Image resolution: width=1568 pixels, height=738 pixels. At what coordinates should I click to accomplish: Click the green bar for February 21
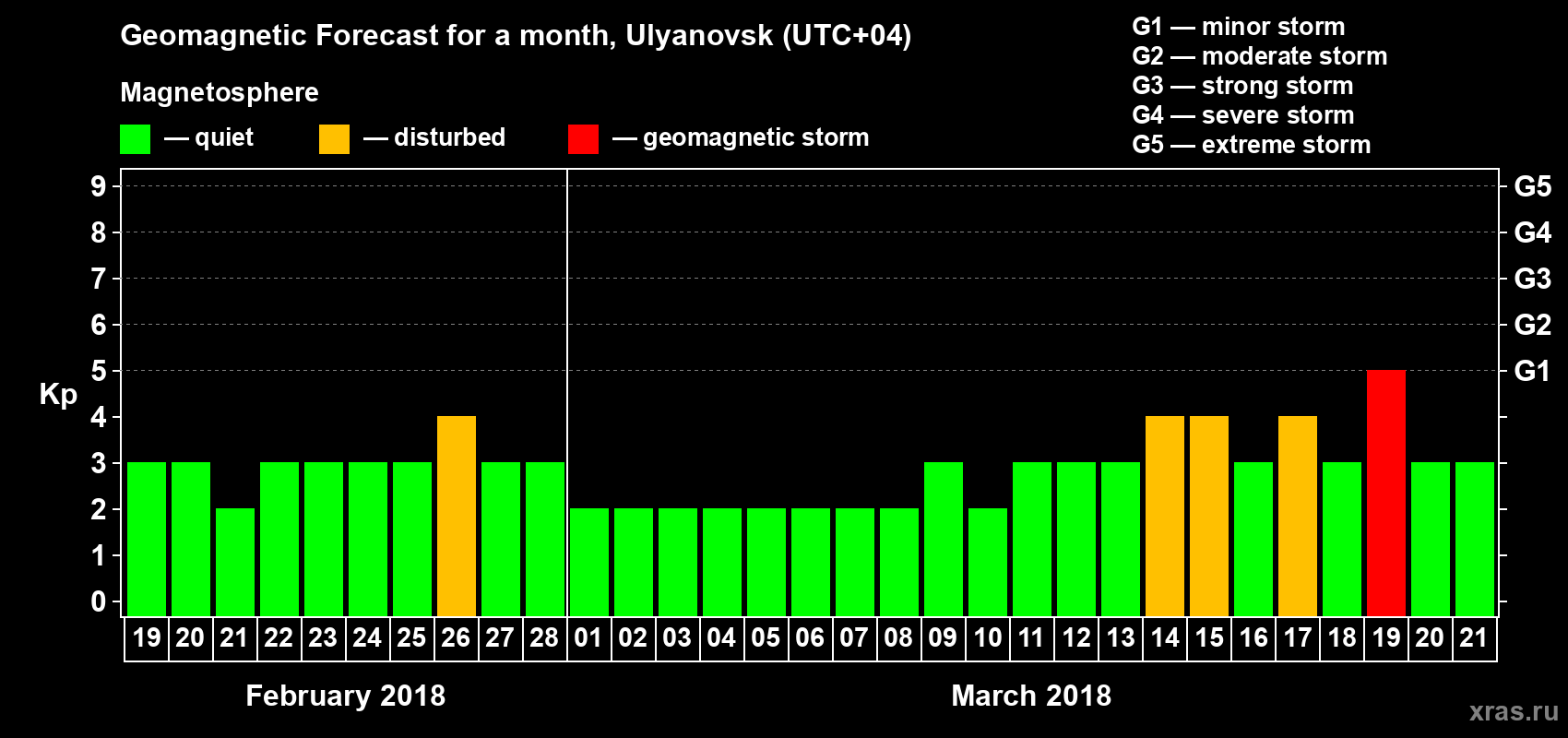click(x=235, y=562)
